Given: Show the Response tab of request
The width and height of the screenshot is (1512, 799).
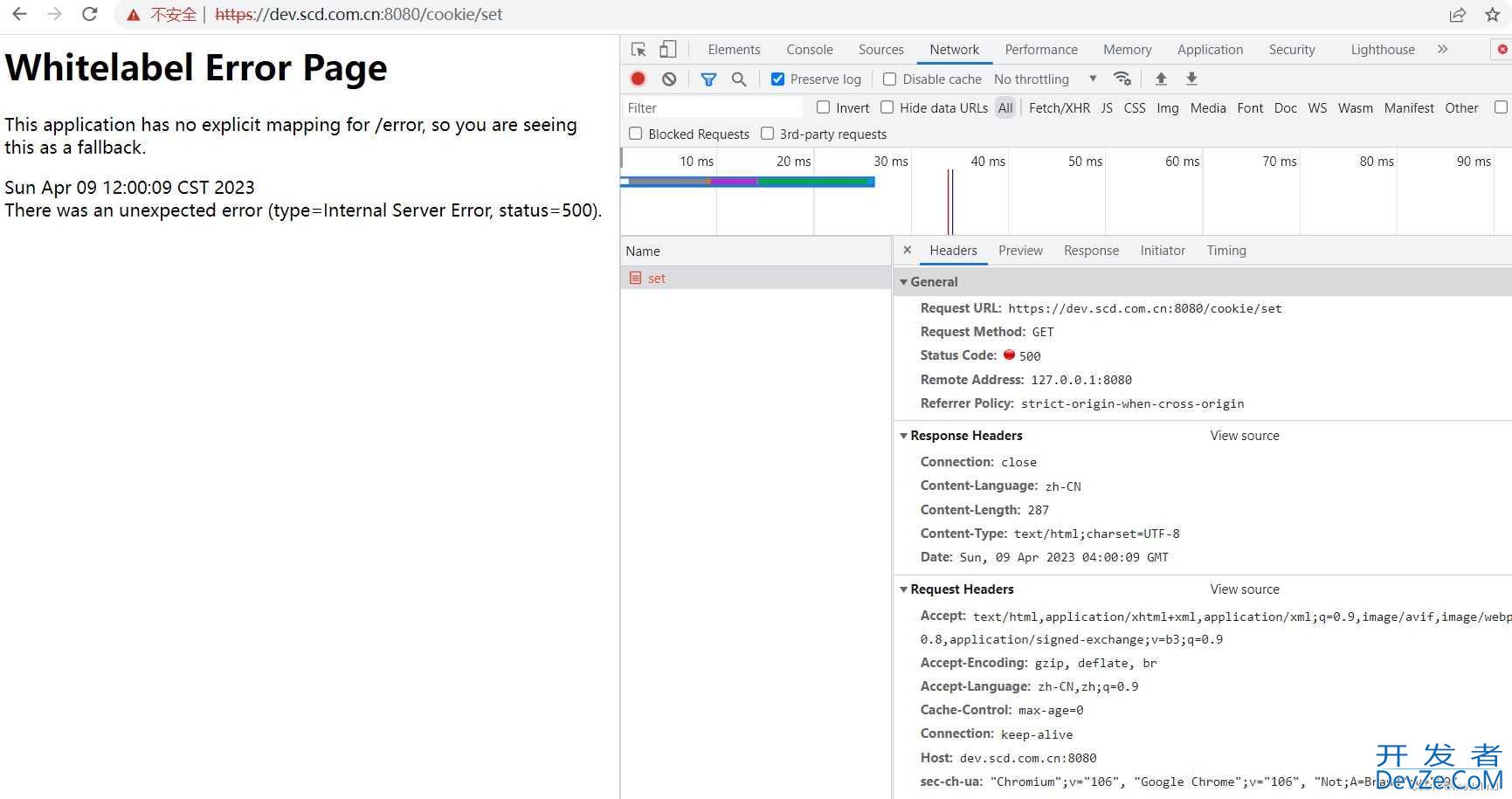Looking at the screenshot, I should [x=1091, y=250].
